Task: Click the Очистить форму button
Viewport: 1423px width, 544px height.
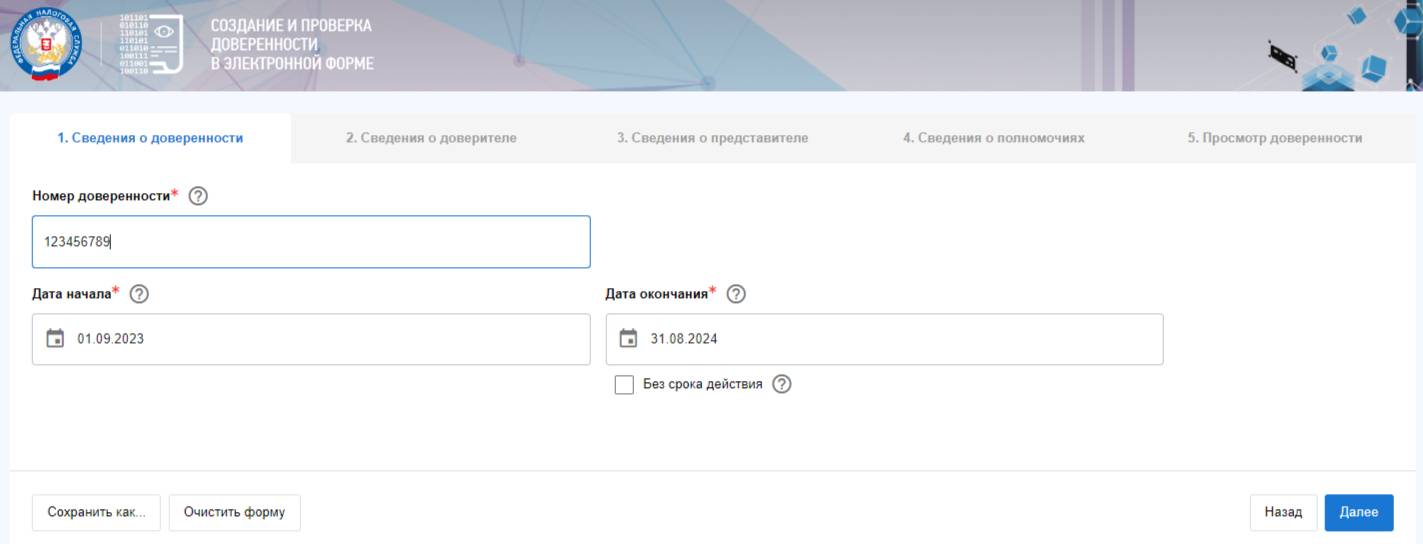Action: tap(234, 512)
